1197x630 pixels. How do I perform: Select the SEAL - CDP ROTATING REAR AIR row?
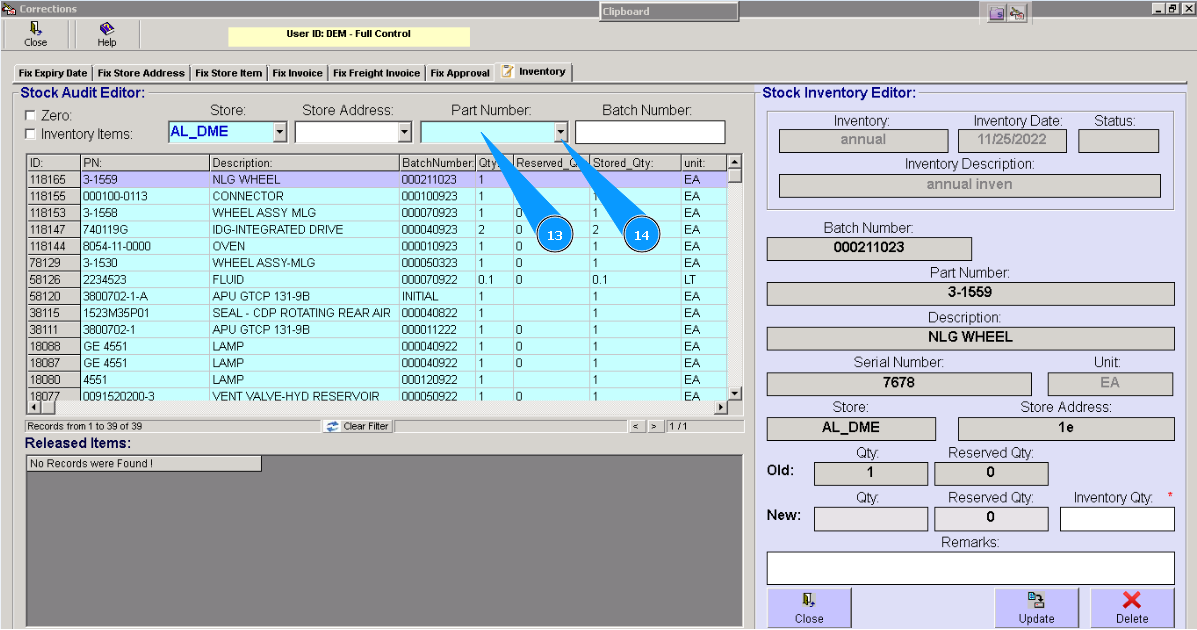(x=377, y=313)
